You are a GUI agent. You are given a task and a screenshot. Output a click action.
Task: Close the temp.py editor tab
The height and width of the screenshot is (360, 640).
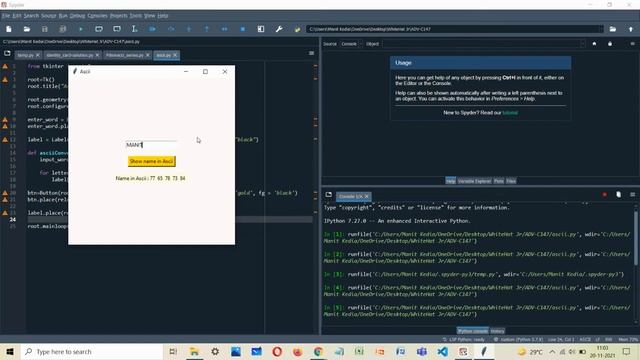(x=38, y=55)
